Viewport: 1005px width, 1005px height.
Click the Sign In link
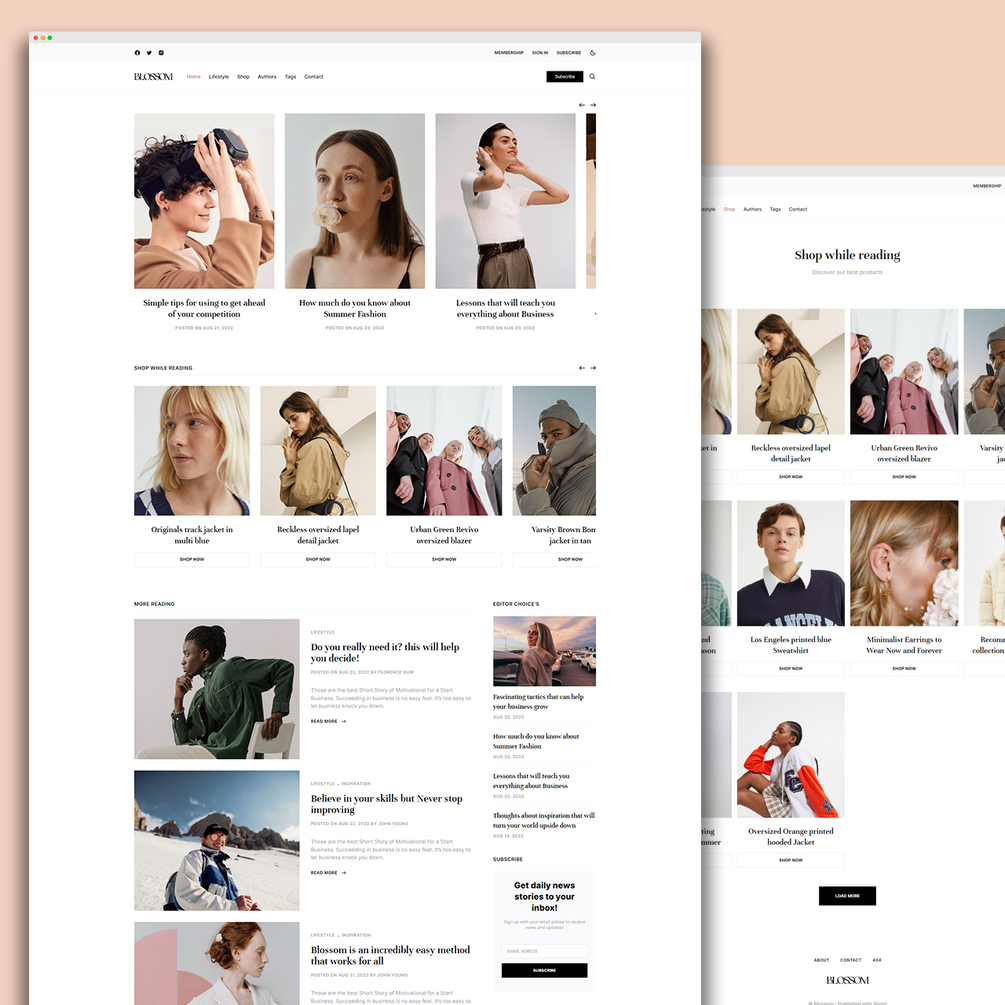click(540, 53)
